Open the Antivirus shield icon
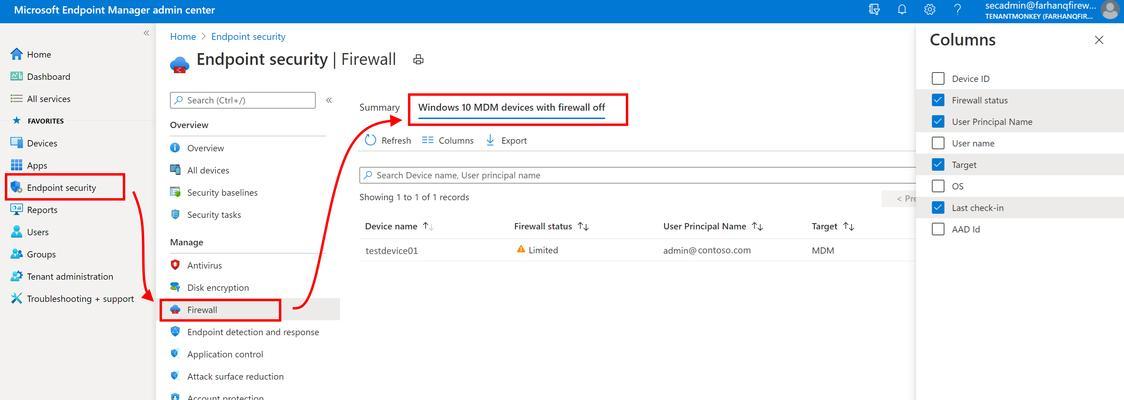This screenshot has width=1124, height=400. pyautogui.click(x=175, y=265)
